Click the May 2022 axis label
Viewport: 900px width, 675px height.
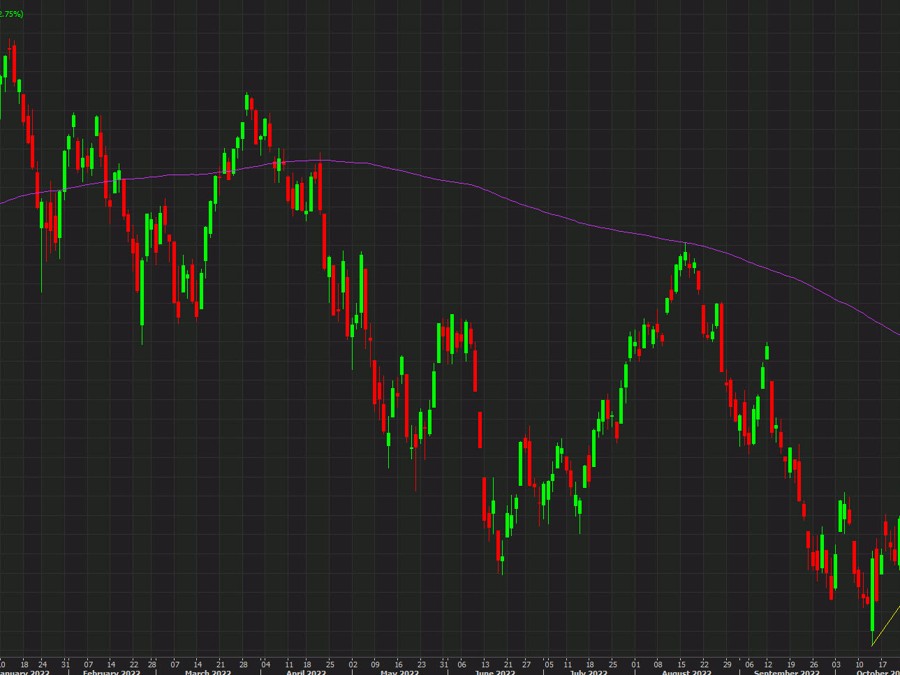[x=398, y=672]
